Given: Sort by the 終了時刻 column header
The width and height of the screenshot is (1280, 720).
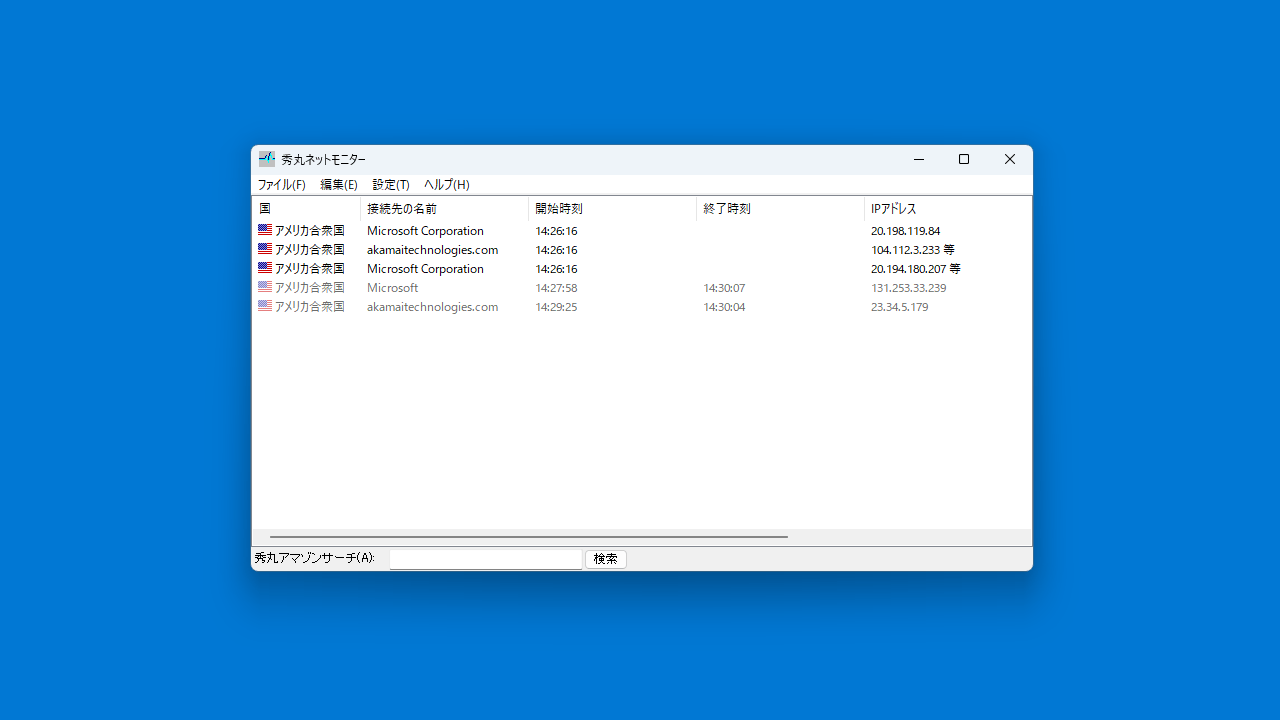Looking at the screenshot, I should point(780,209).
